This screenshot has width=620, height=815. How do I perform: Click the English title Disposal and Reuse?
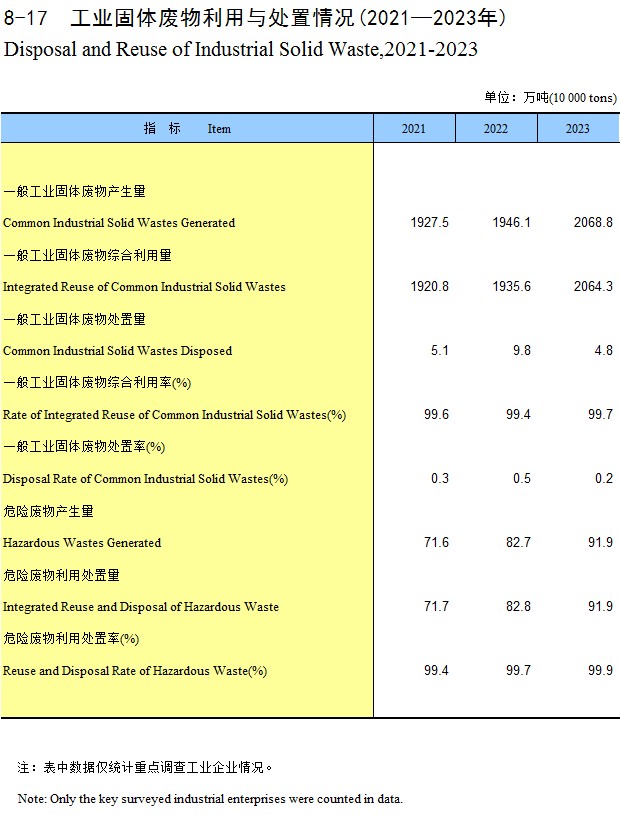(241, 49)
